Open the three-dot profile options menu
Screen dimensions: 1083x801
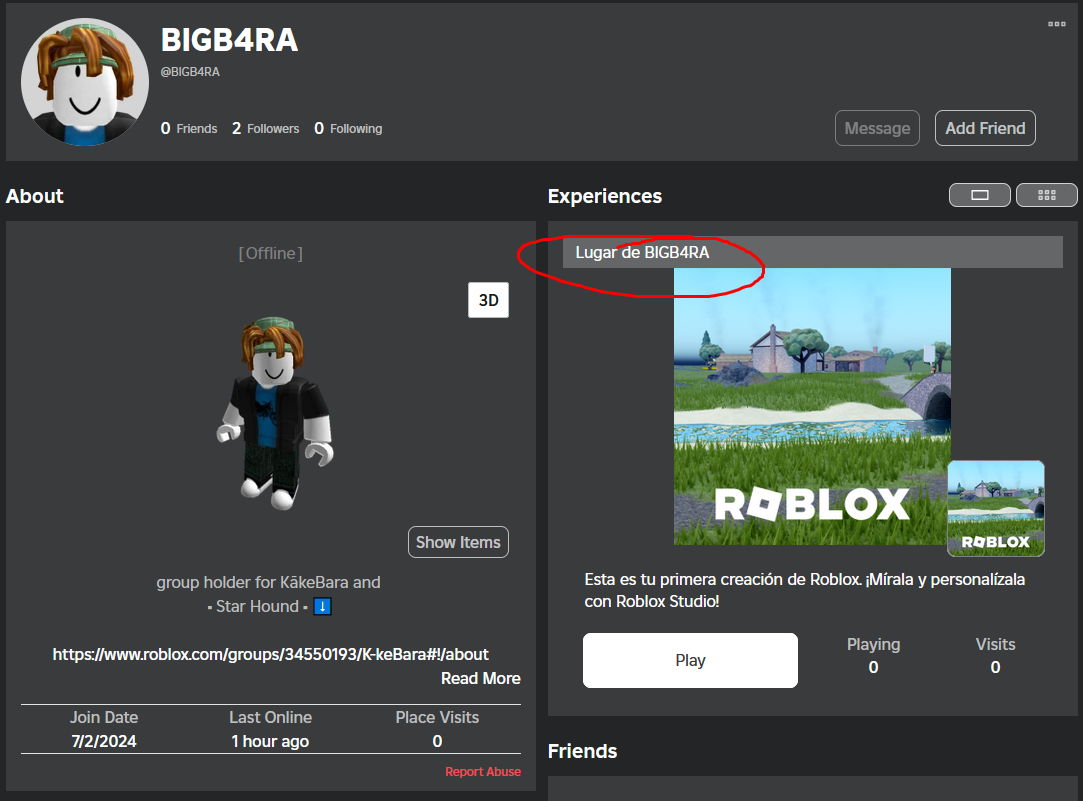pos(1056,24)
